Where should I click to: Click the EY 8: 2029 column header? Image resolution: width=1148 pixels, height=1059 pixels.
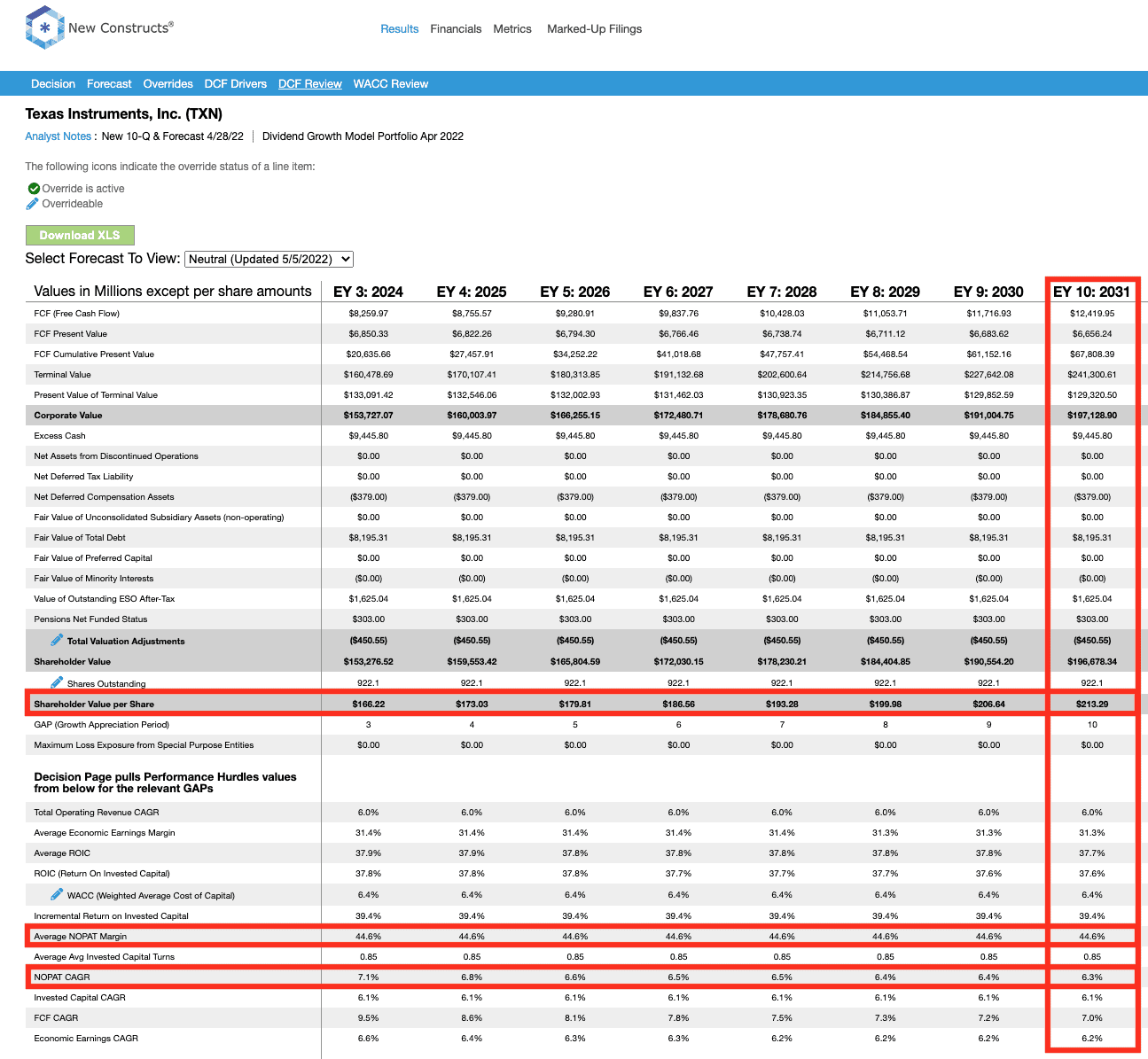pyautogui.click(x=885, y=292)
